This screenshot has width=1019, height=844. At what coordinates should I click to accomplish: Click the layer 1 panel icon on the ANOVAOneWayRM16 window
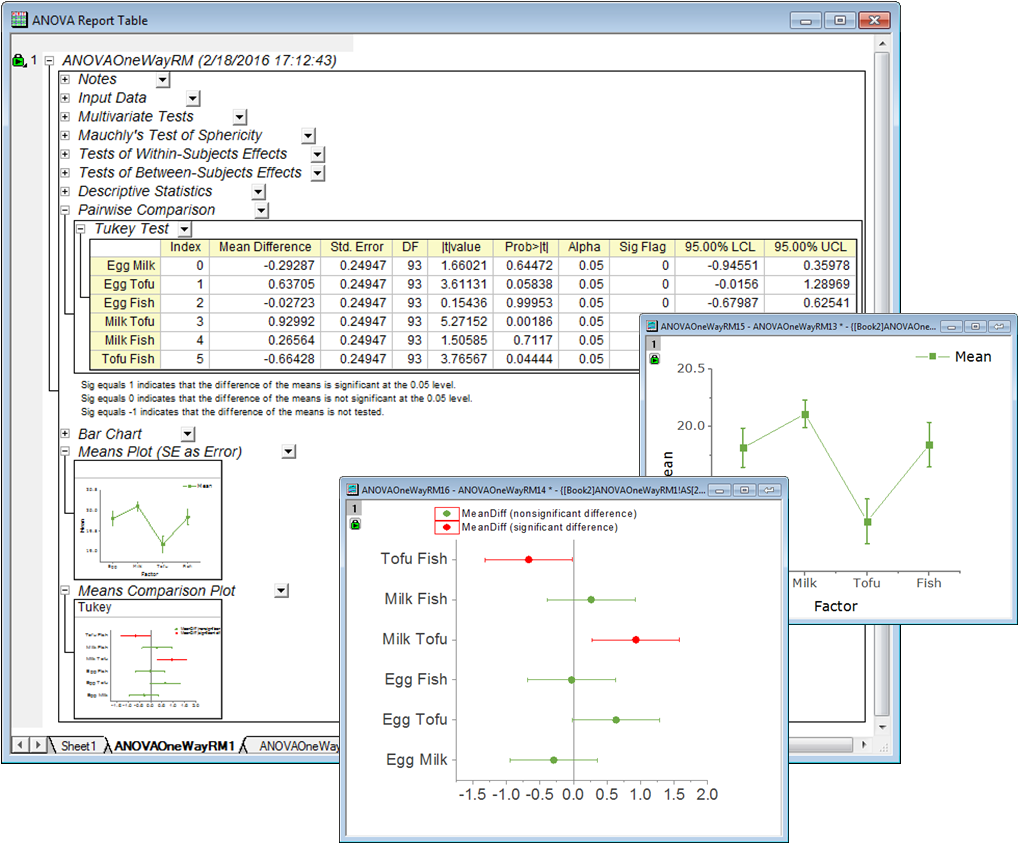(x=352, y=508)
